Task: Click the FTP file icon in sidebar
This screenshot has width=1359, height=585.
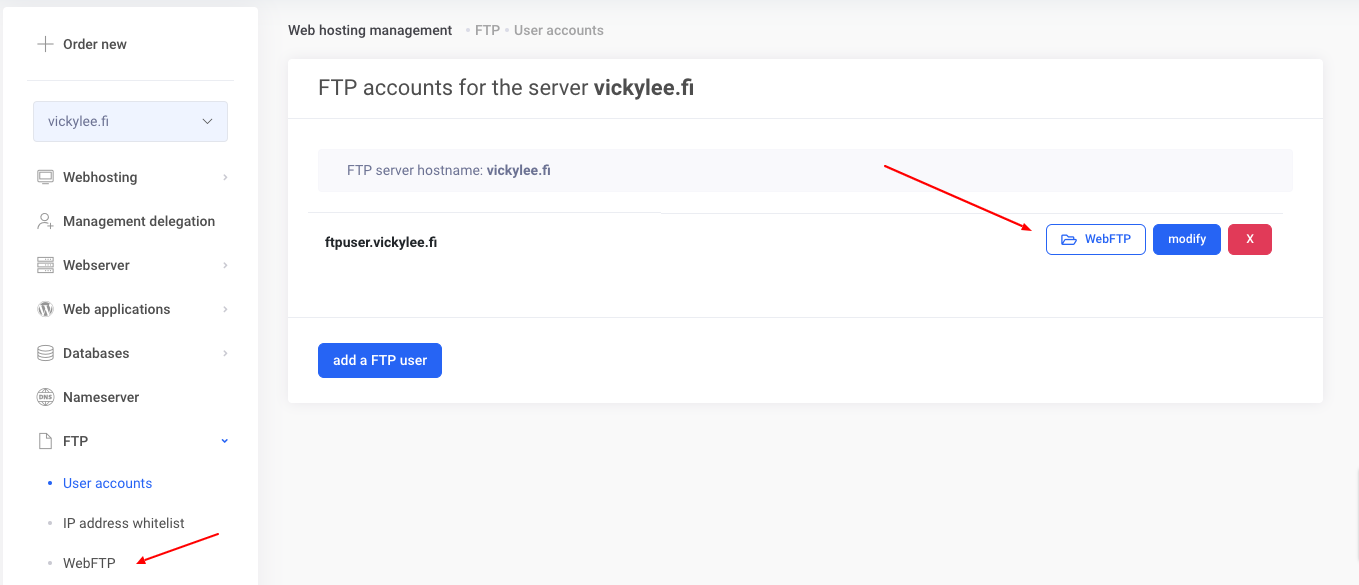Action: [x=45, y=441]
